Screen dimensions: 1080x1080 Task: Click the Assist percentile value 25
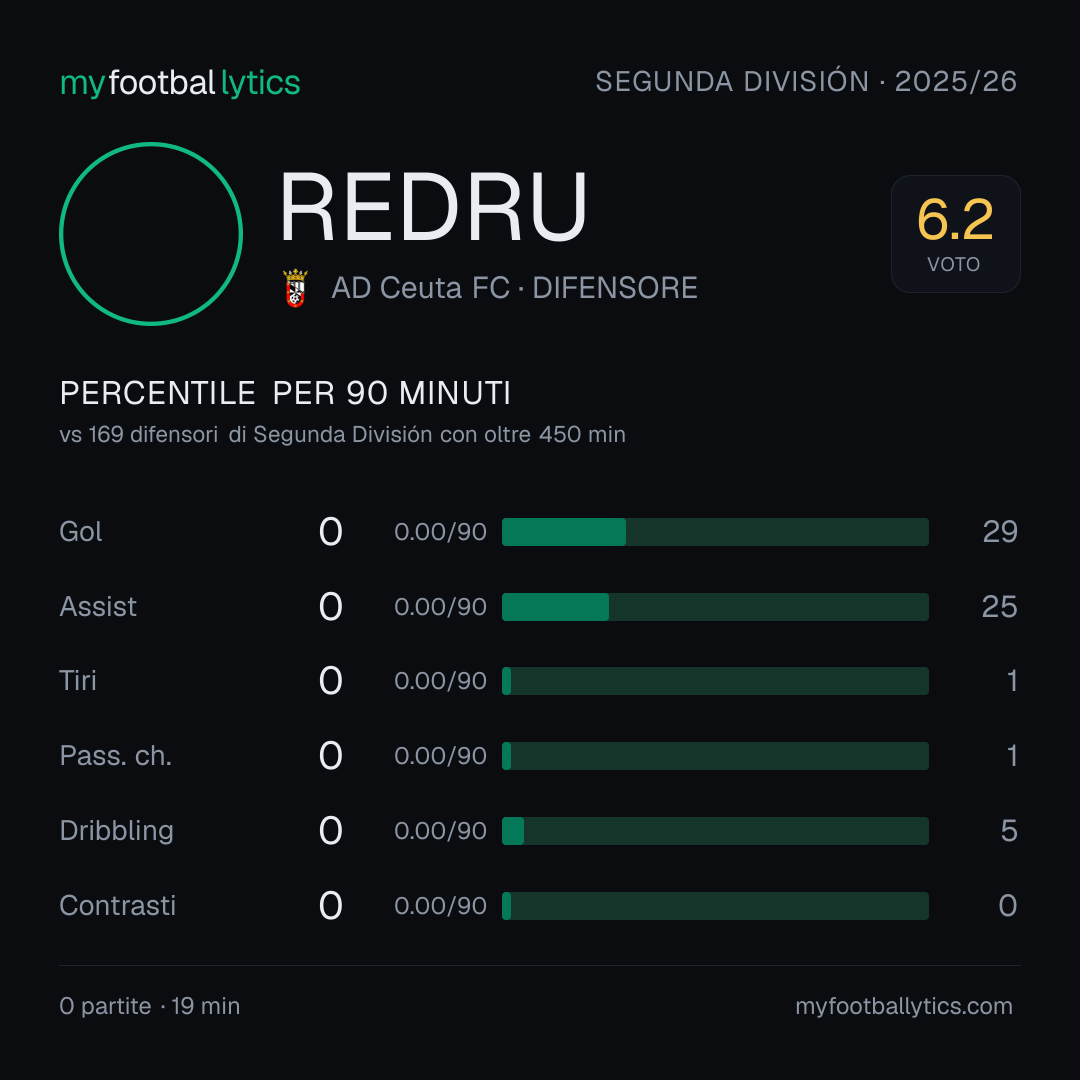(x=999, y=607)
